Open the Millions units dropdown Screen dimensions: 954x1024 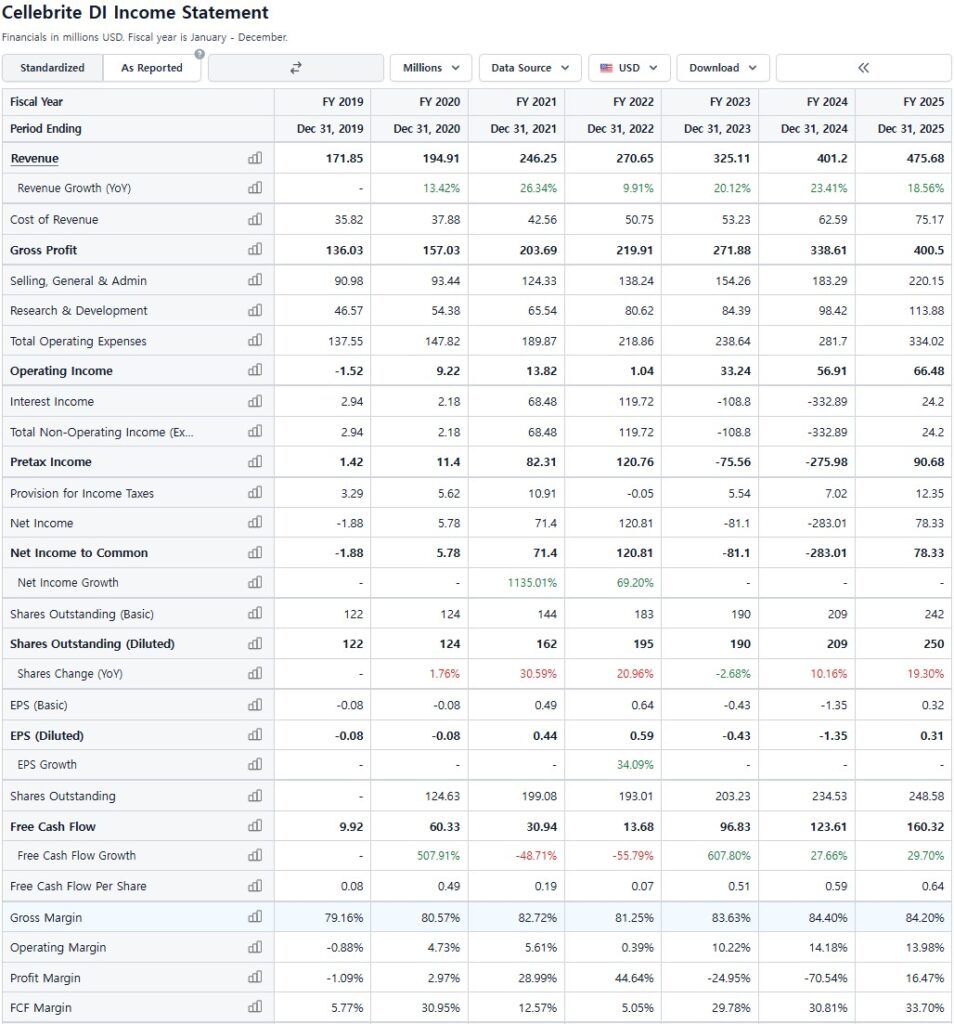tap(430, 68)
